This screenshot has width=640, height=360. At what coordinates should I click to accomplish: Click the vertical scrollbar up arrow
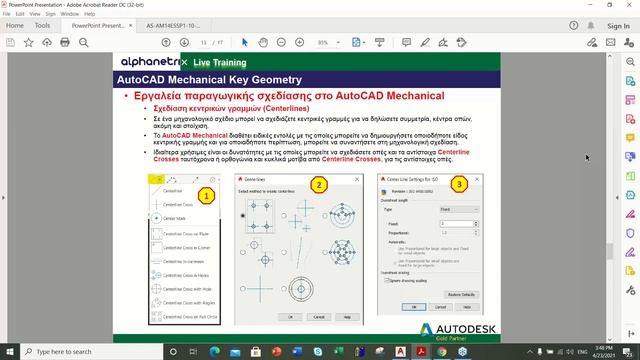tap(610, 56)
